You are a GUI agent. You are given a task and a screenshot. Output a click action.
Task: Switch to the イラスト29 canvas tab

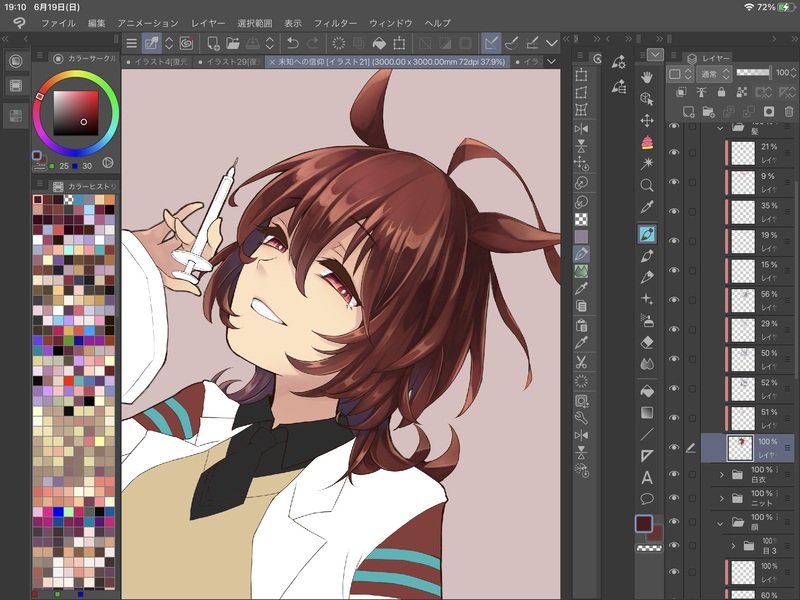230,62
